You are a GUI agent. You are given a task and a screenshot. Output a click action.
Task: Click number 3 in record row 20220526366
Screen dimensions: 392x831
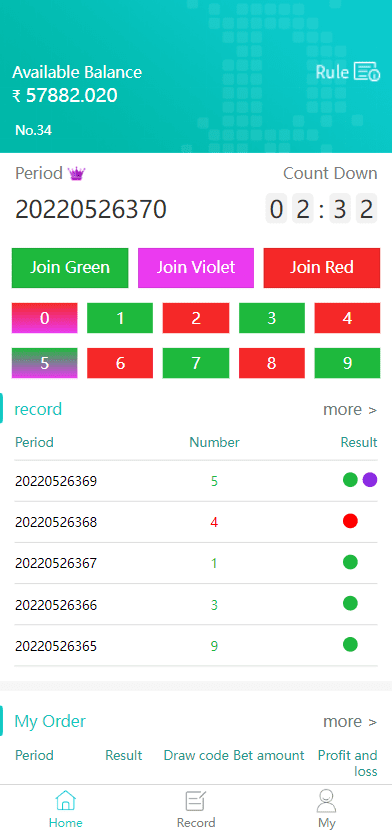click(214, 605)
